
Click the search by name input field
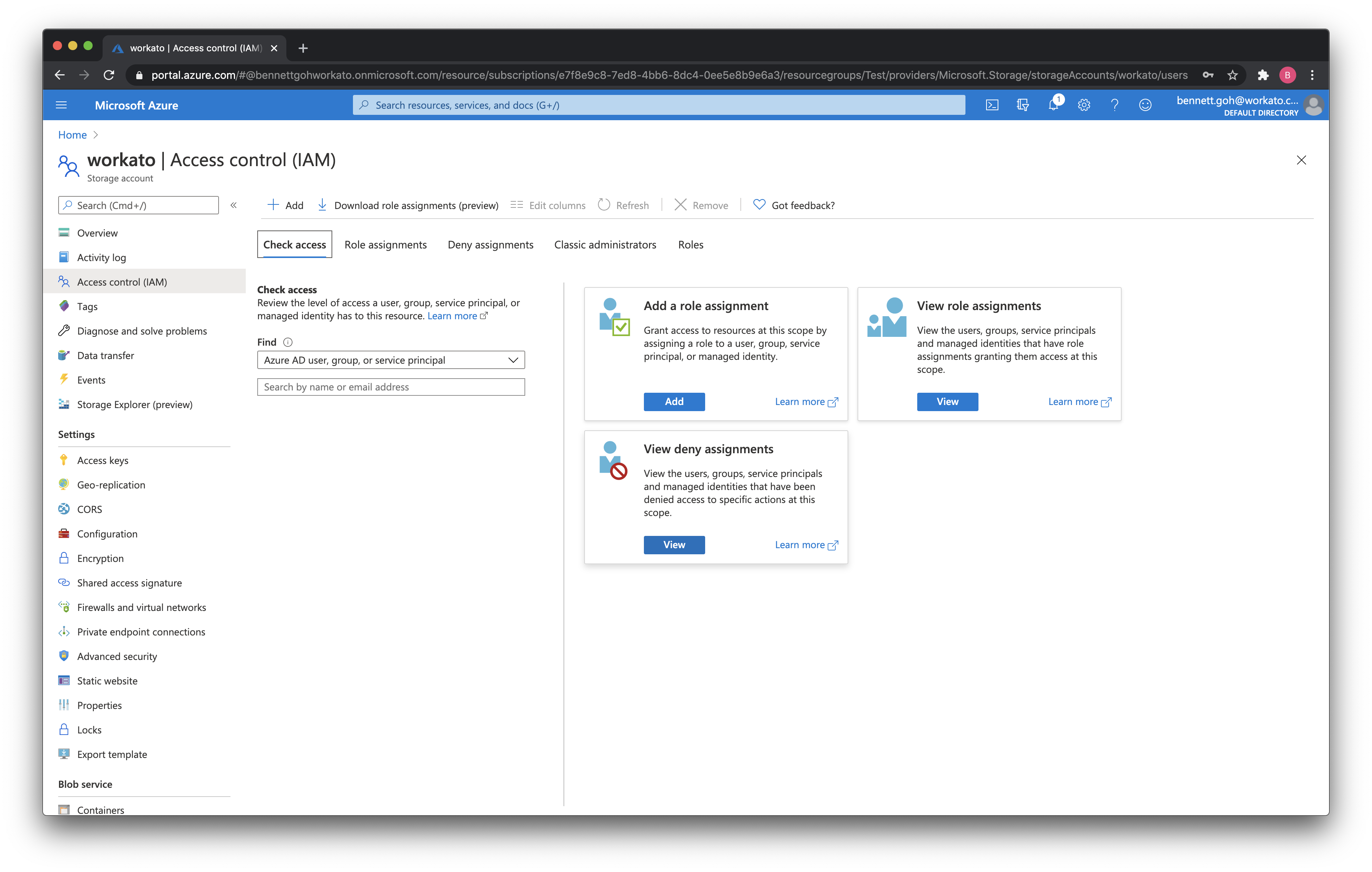tap(390, 386)
